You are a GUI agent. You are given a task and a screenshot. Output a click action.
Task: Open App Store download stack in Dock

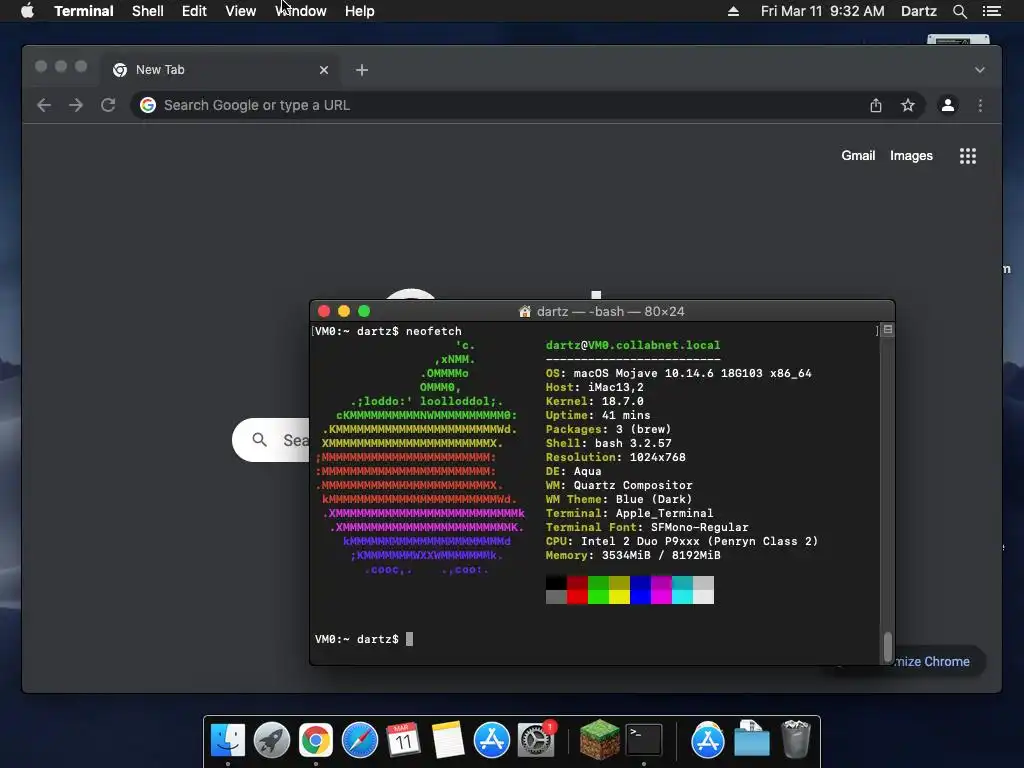[707, 740]
